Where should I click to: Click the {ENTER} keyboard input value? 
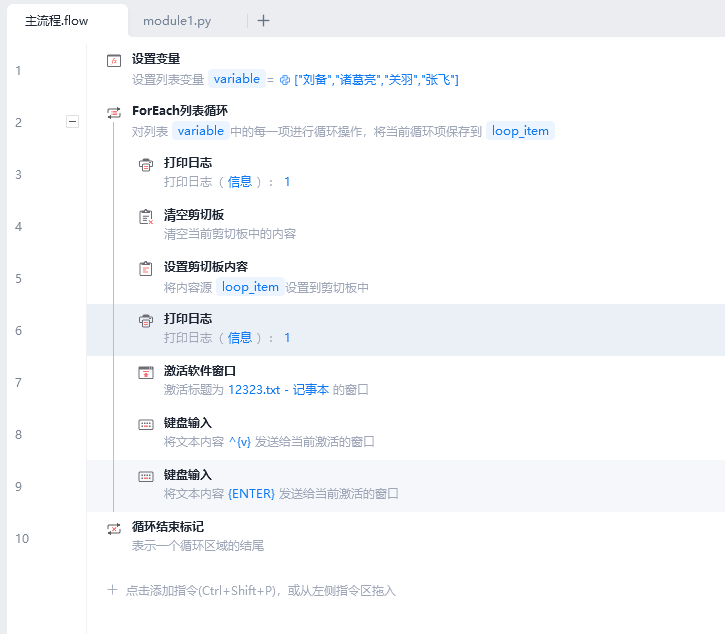[252, 494]
